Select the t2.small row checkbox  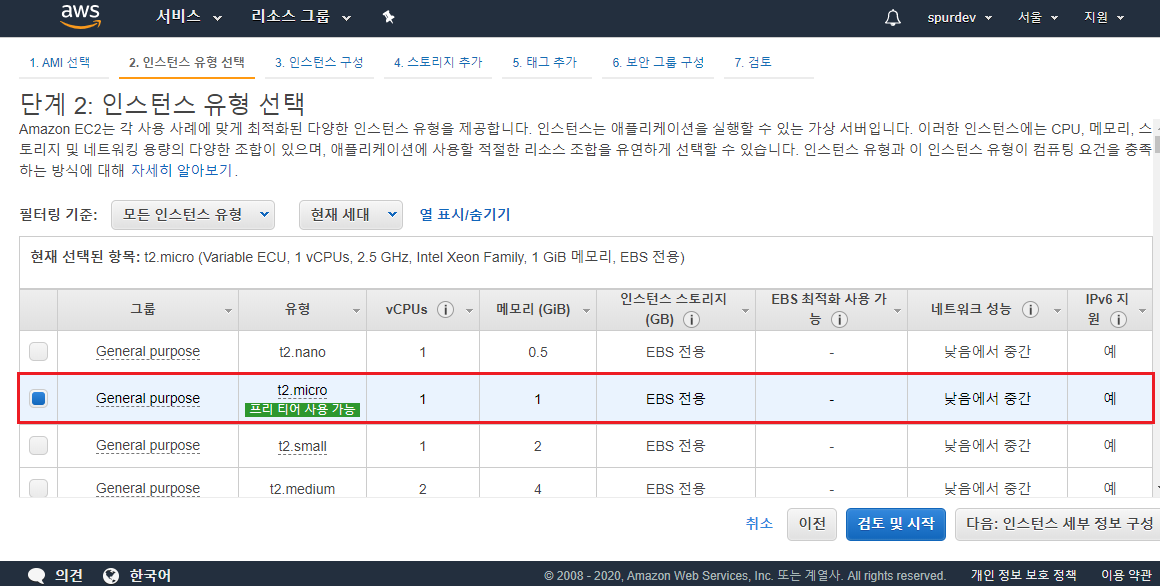pyautogui.click(x=38, y=445)
